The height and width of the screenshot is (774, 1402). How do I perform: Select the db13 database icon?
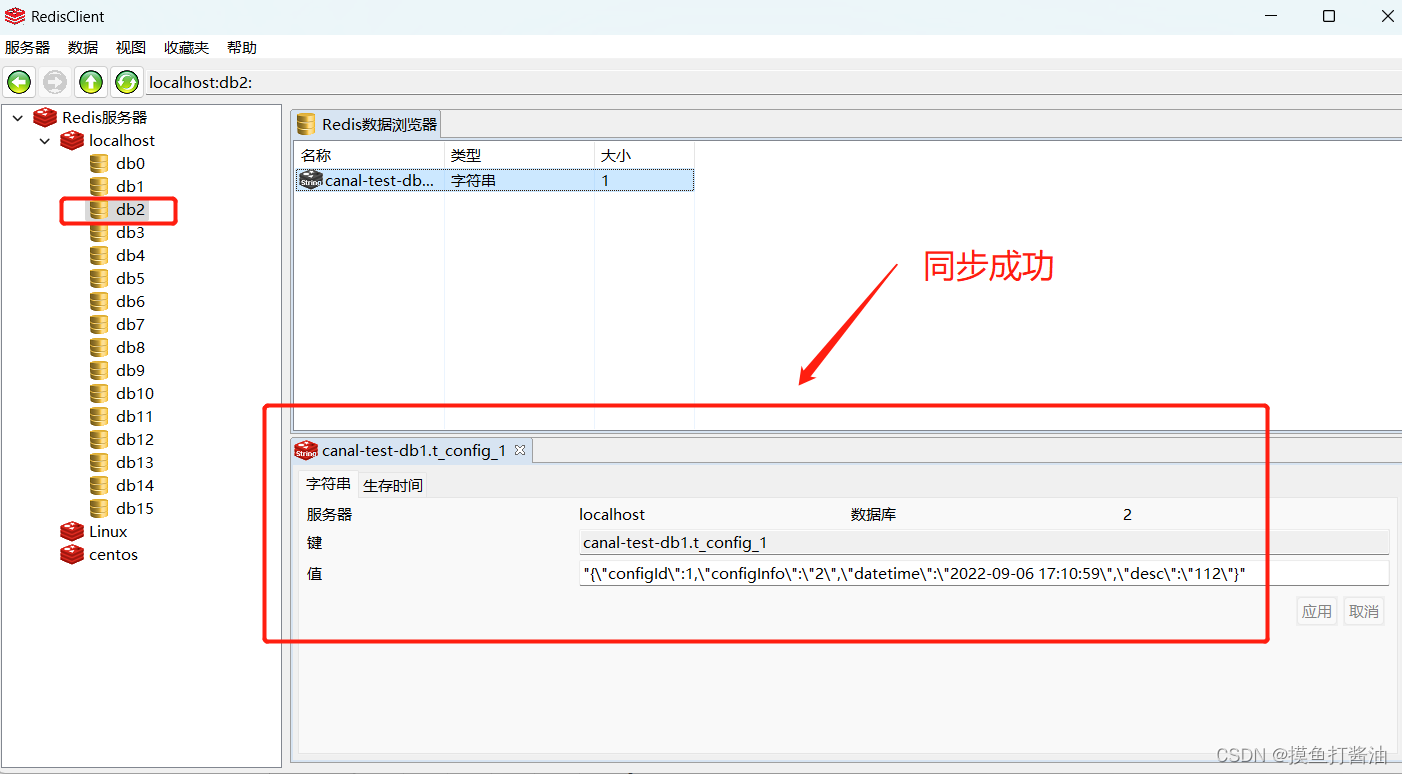click(99, 462)
